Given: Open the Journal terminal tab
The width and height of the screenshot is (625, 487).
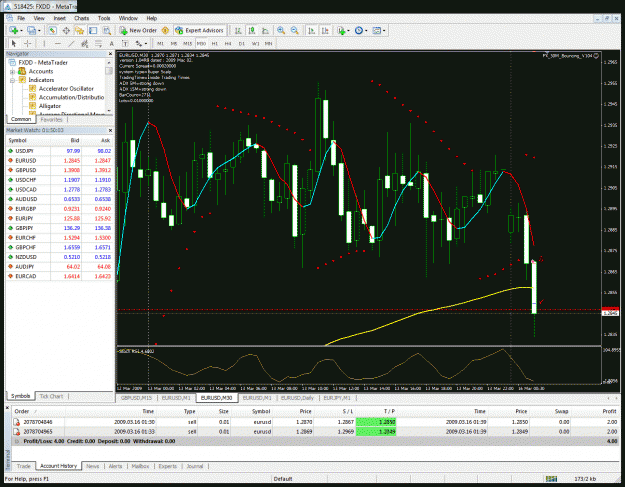Looking at the screenshot, I should coord(195,466).
